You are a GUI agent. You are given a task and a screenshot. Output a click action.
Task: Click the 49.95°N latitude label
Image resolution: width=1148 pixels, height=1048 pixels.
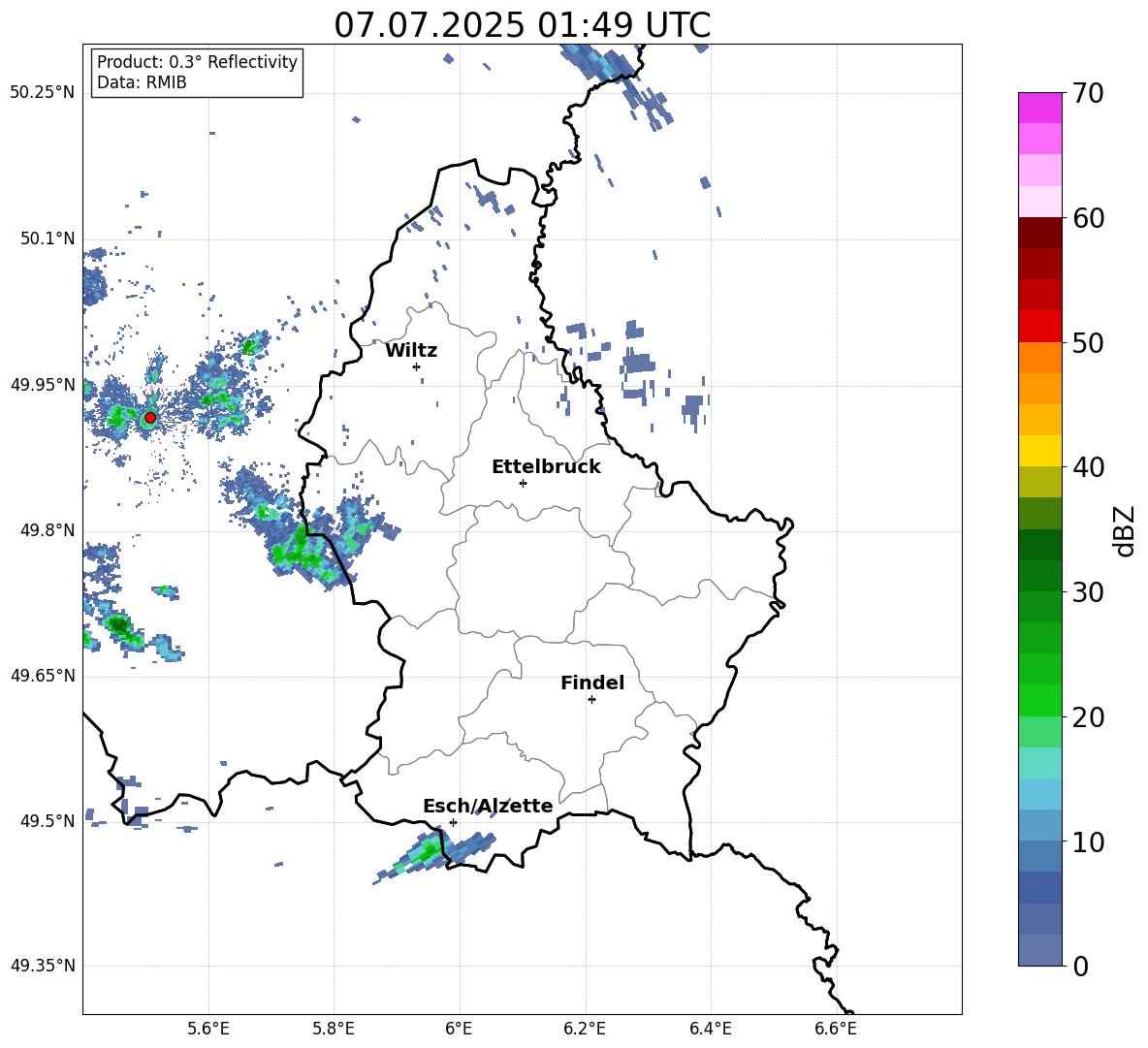pyautogui.click(x=43, y=384)
